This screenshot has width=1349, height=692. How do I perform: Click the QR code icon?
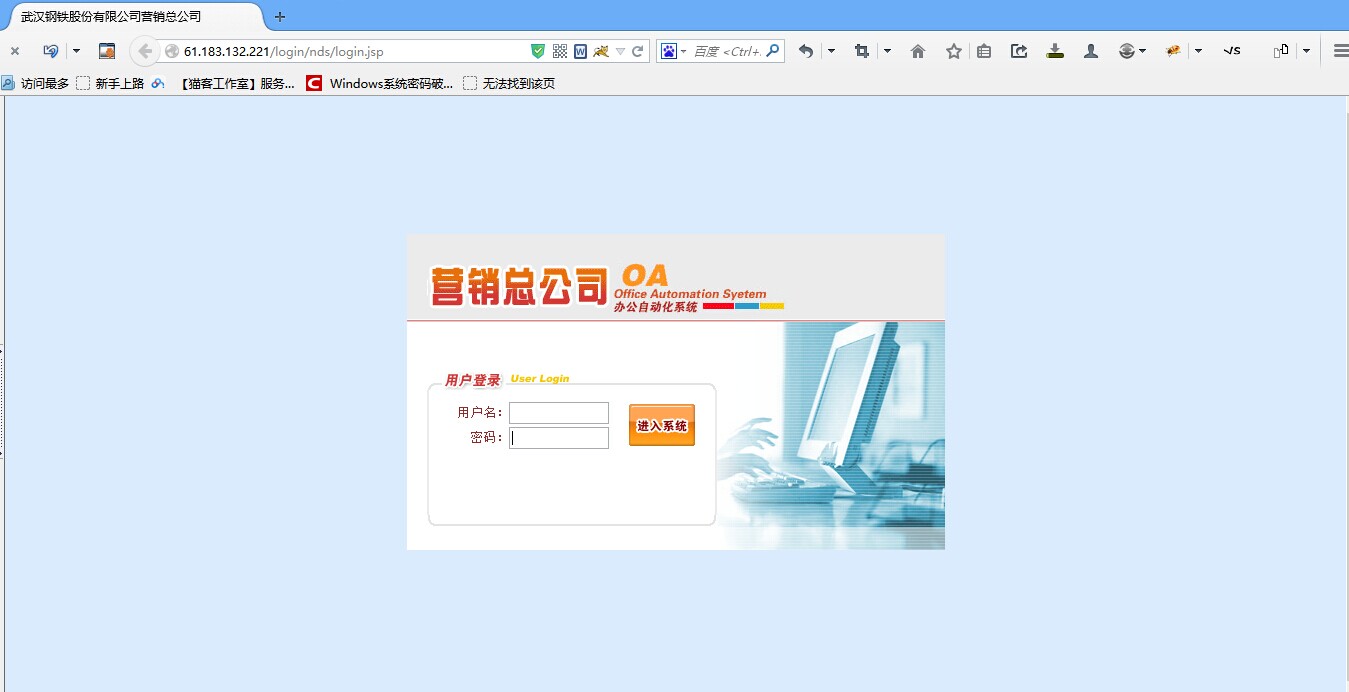coord(560,51)
